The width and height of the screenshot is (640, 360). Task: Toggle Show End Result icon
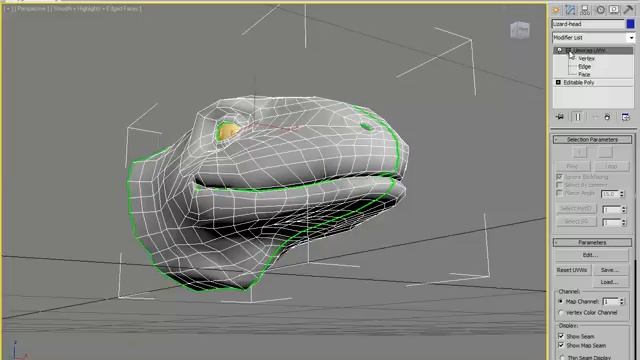click(578, 117)
